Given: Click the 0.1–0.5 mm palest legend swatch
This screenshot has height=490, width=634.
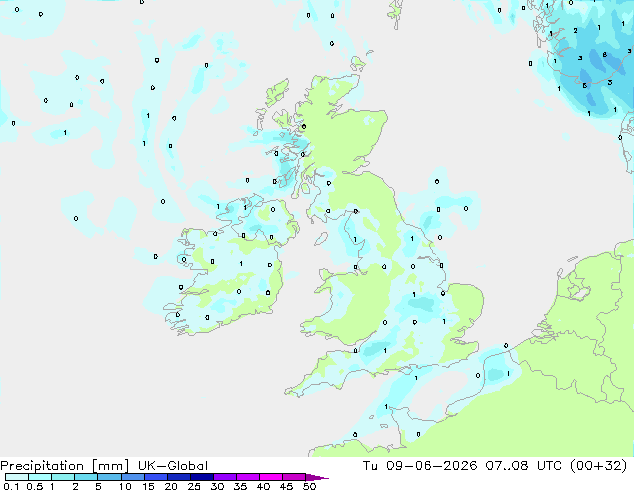Looking at the screenshot, I should click(17, 477).
